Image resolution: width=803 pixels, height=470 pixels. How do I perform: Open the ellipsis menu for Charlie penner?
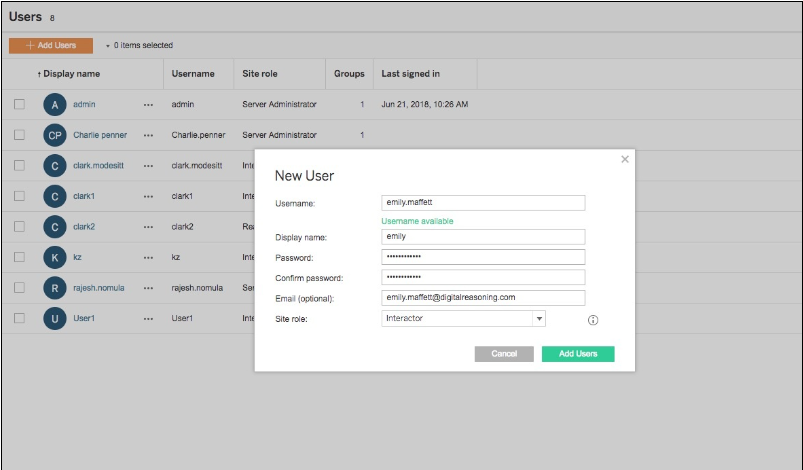pyautogui.click(x=149, y=135)
